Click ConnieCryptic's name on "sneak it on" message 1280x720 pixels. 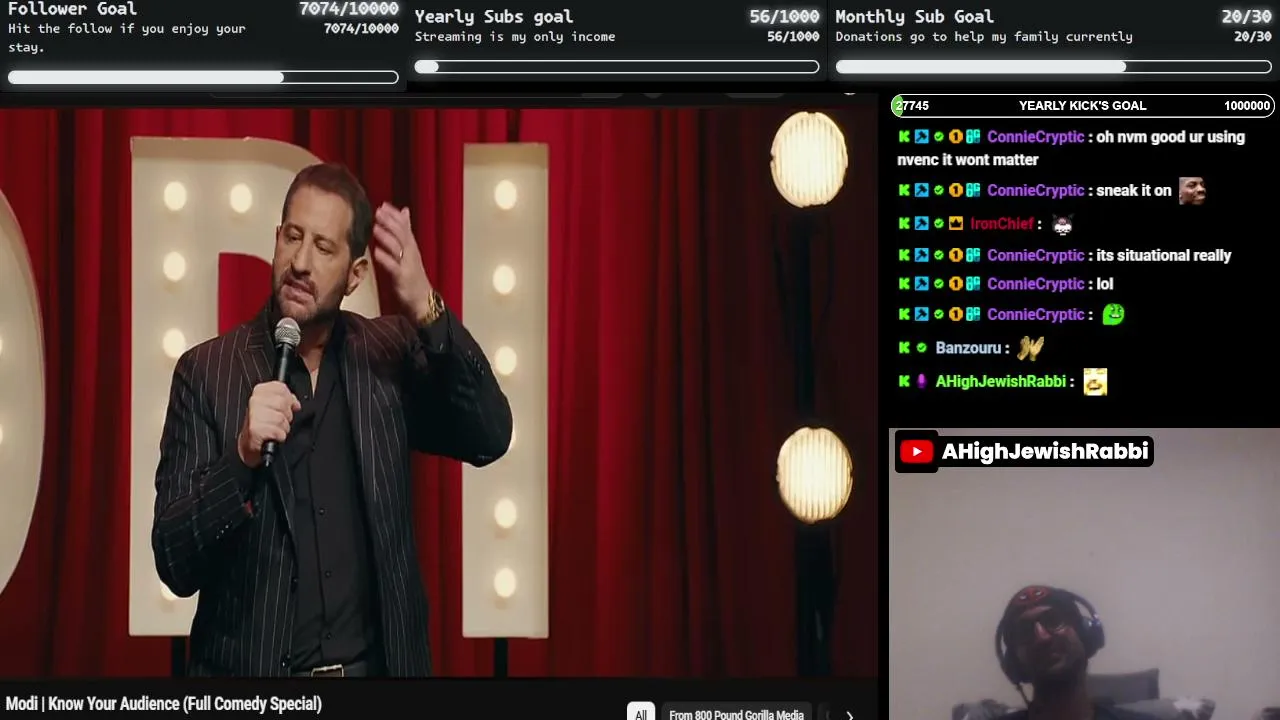point(1035,190)
